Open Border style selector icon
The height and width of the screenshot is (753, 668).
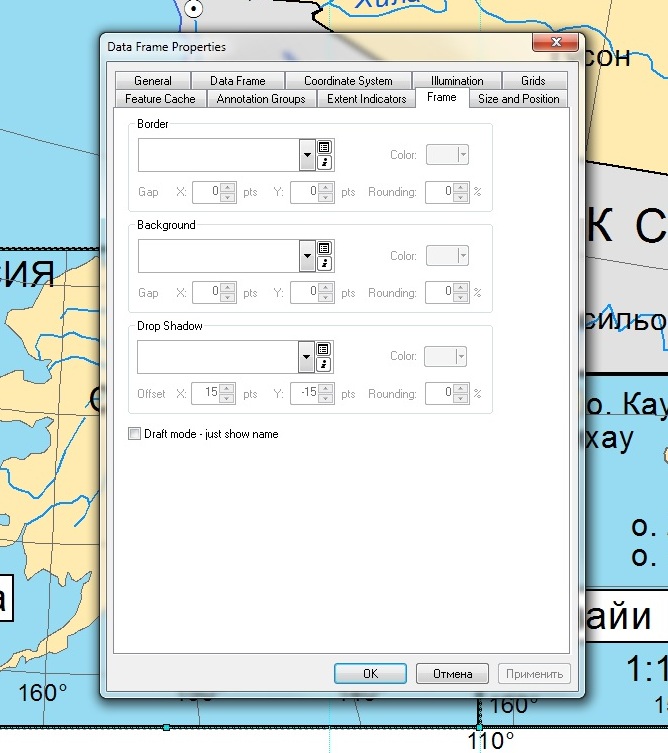click(x=324, y=147)
